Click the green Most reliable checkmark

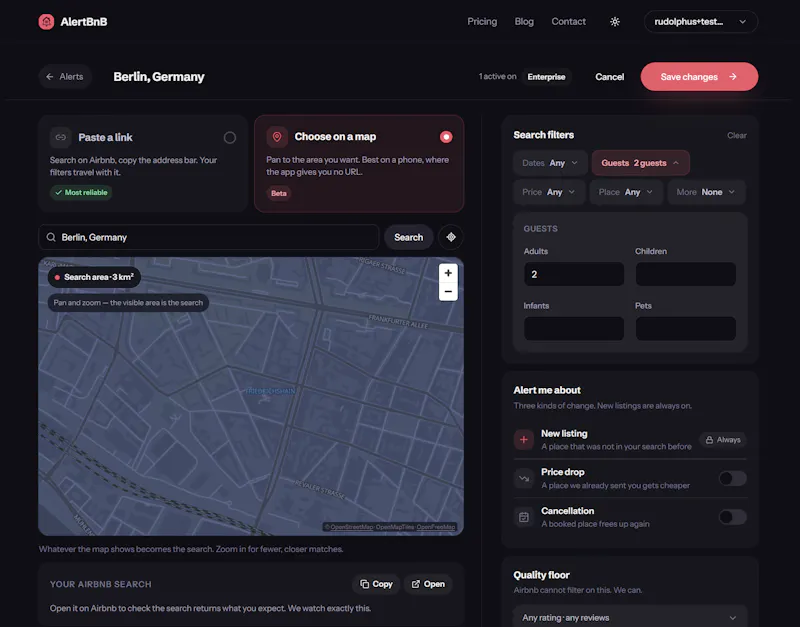[58, 192]
